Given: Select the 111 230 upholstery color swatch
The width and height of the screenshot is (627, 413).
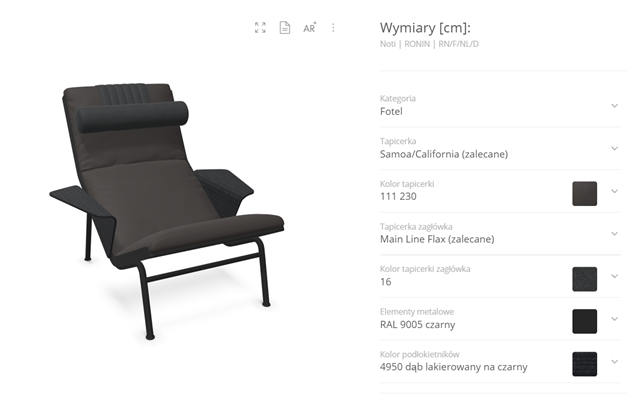Looking at the screenshot, I should [585, 194].
